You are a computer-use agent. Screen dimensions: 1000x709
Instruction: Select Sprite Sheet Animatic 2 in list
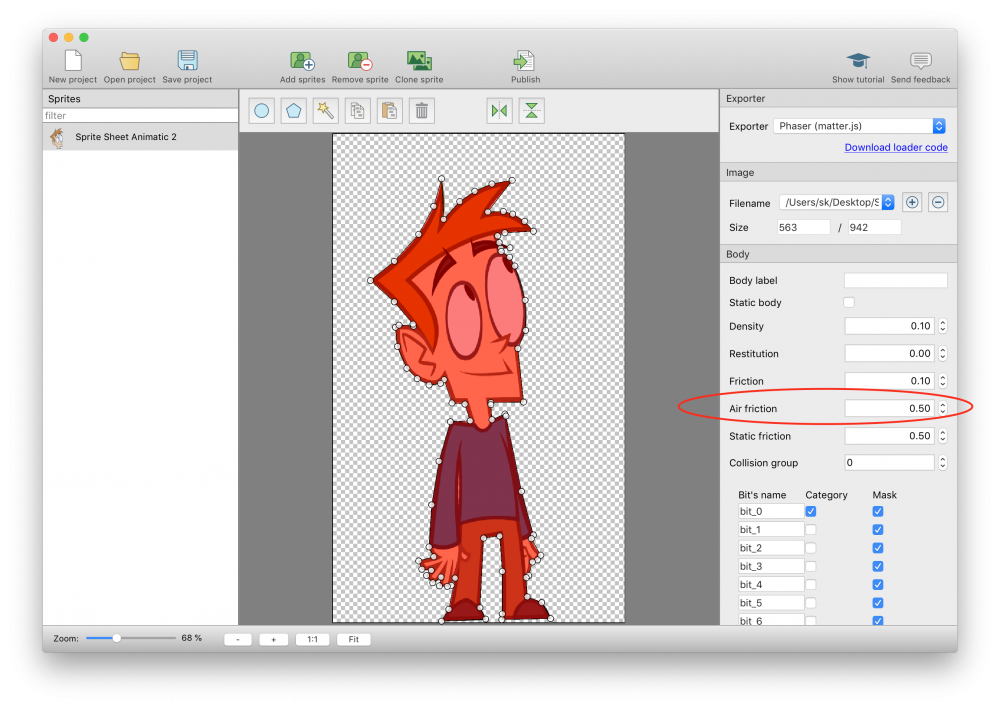[126, 137]
